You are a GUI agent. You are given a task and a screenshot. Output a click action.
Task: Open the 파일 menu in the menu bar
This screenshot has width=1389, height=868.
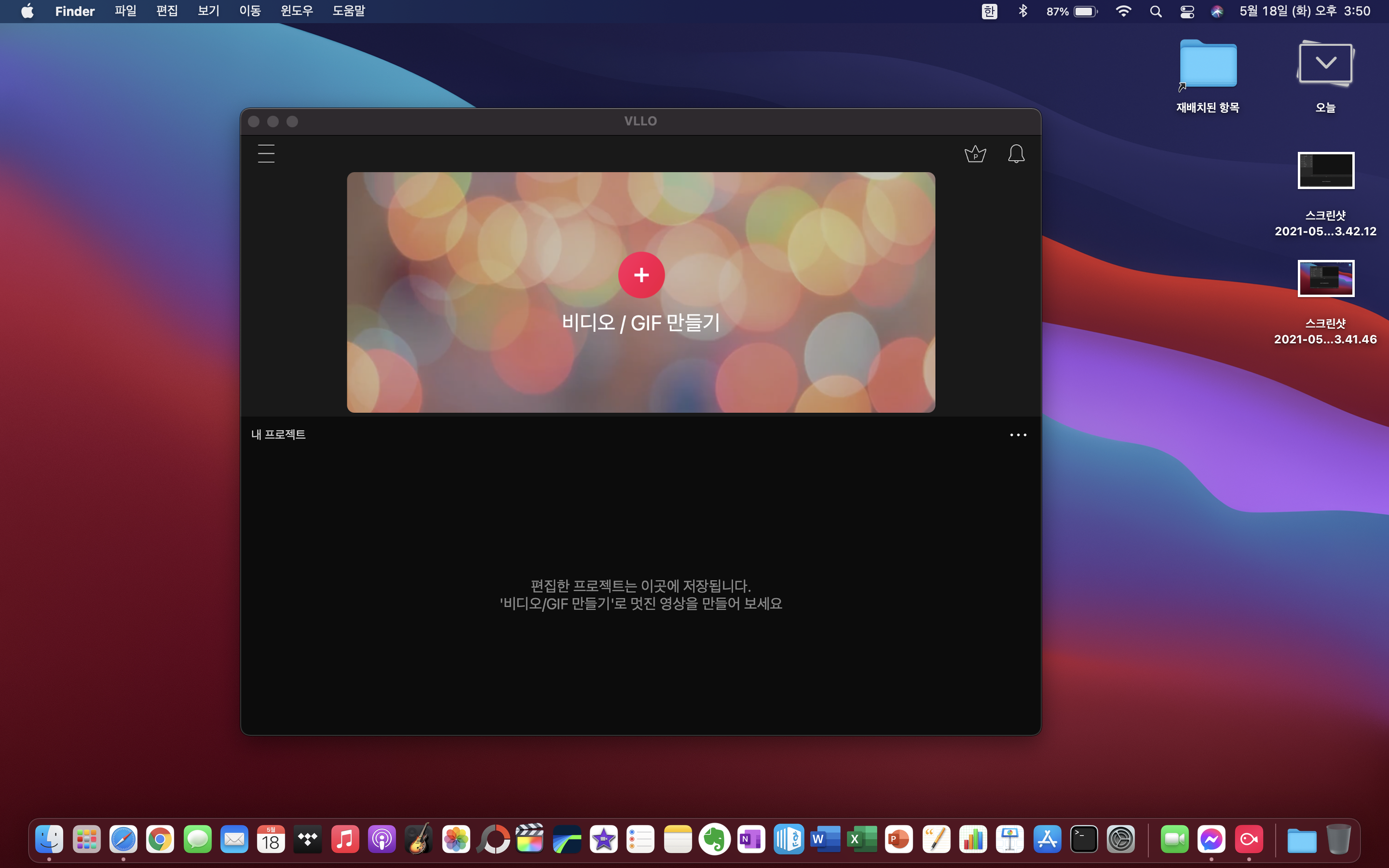click(x=125, y=11)
